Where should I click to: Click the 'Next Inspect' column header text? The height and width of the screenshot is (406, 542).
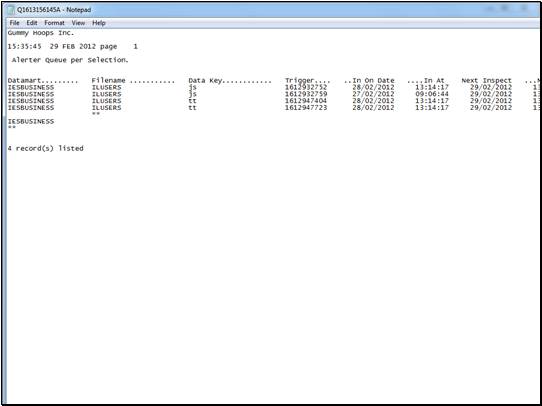point(486,81)
